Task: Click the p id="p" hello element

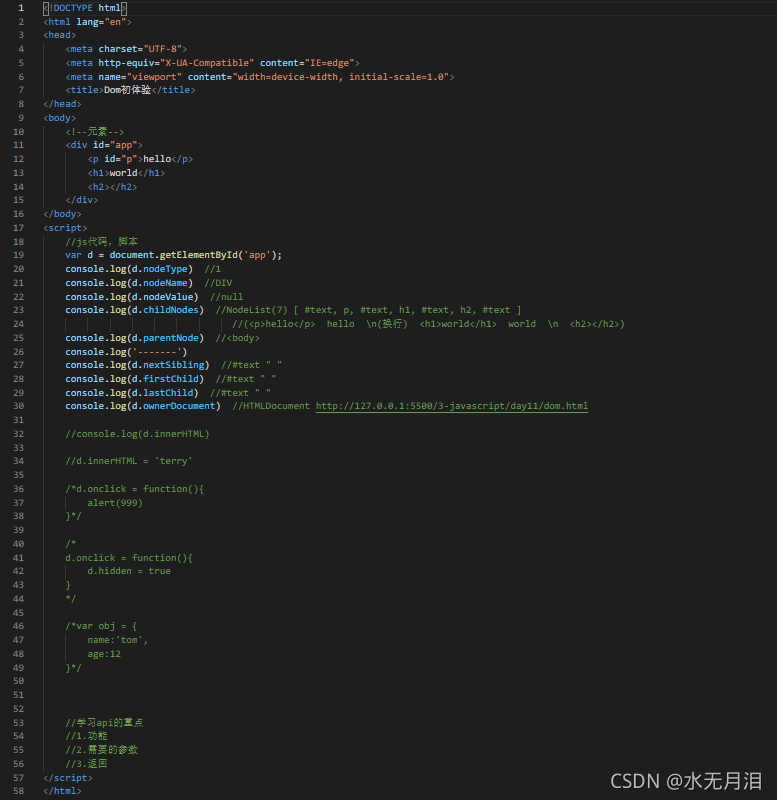Action: tap(140, 159)
